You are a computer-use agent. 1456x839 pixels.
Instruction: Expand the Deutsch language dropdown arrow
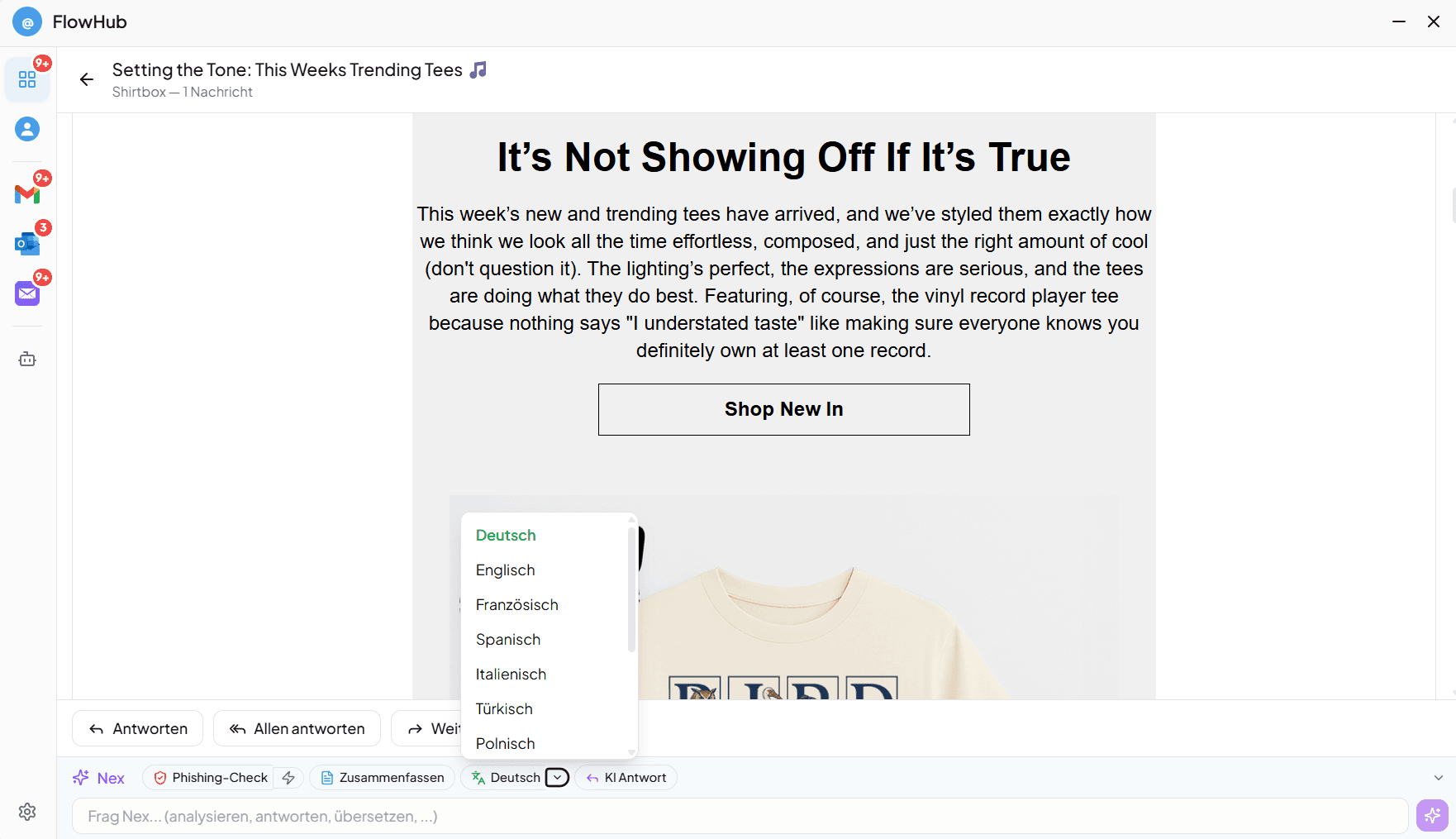click(x=558, y=778)
